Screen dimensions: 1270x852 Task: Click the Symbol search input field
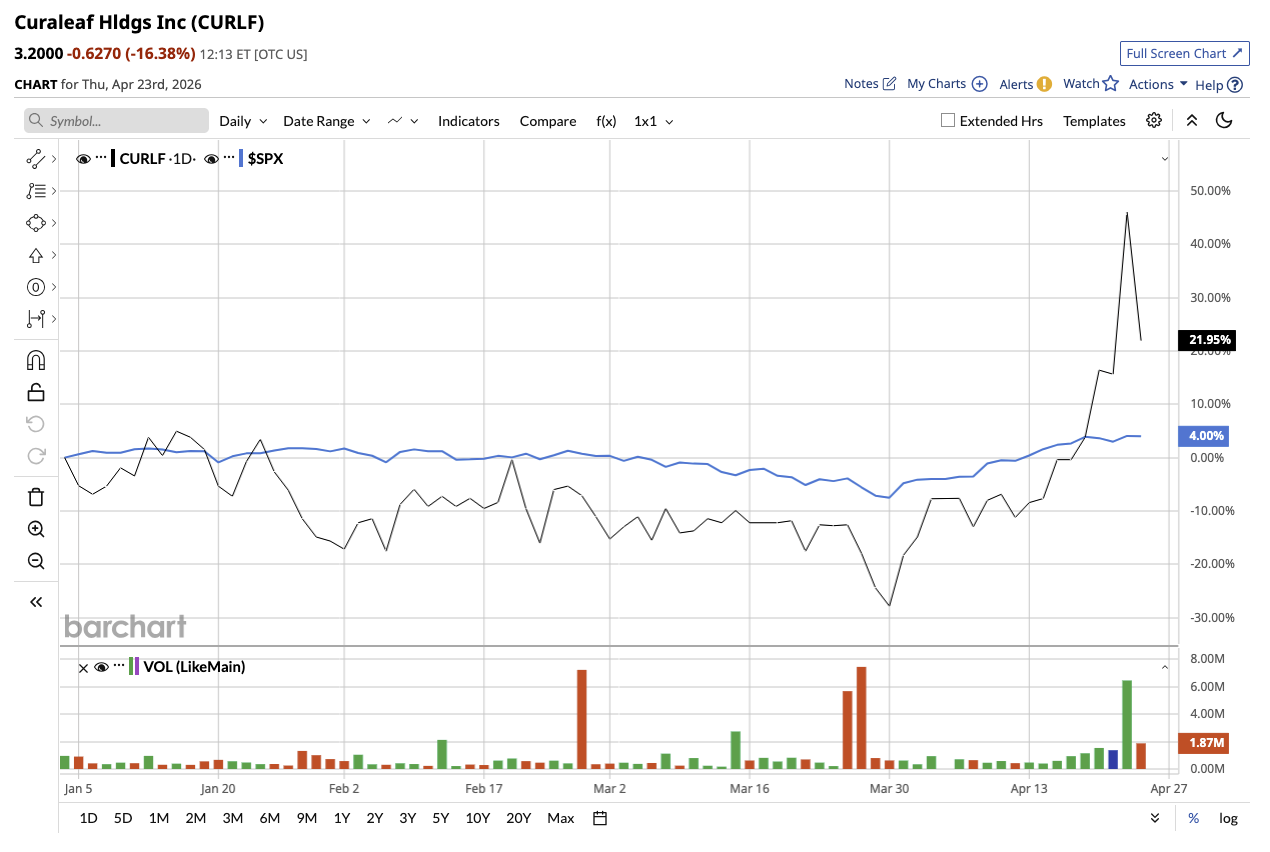117,121
